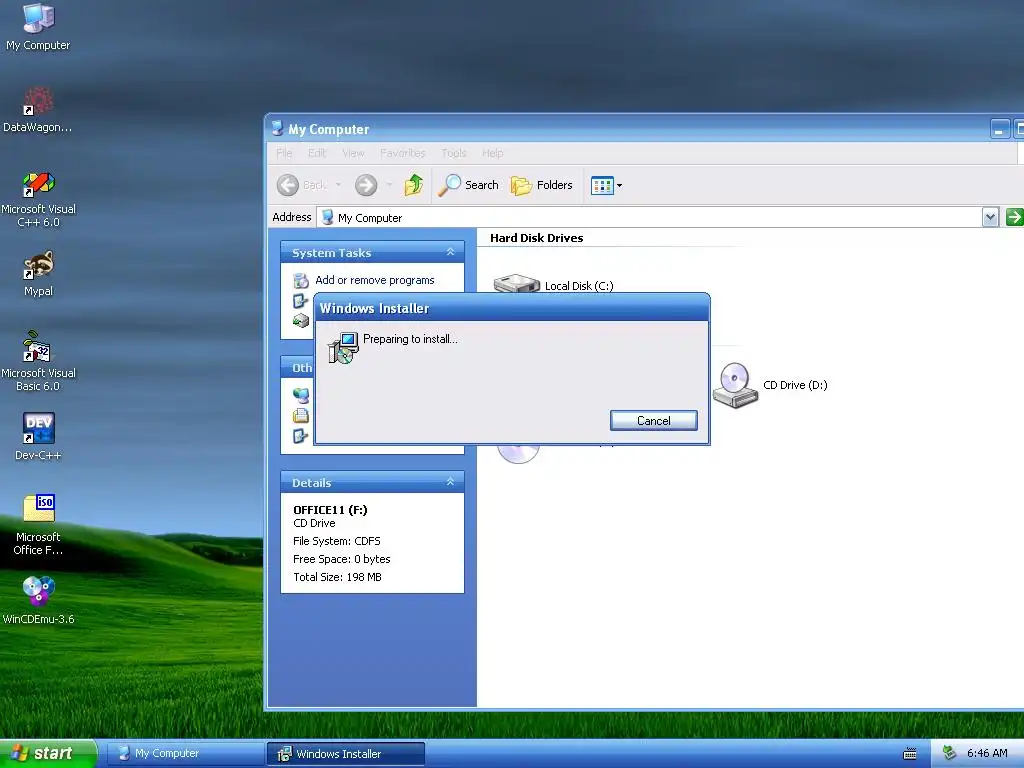
Task: Click the My Computer title bar icon
Action: coord(278,129)
